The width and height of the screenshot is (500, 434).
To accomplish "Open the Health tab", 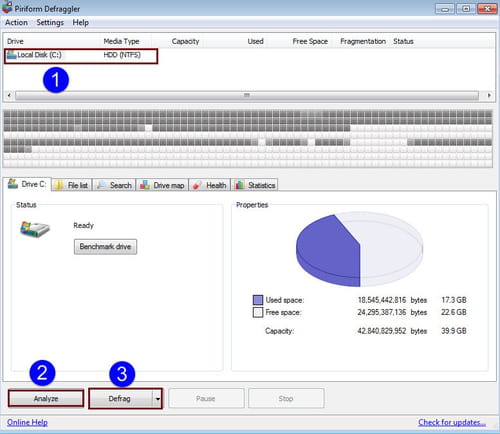I will click(210, 185).
